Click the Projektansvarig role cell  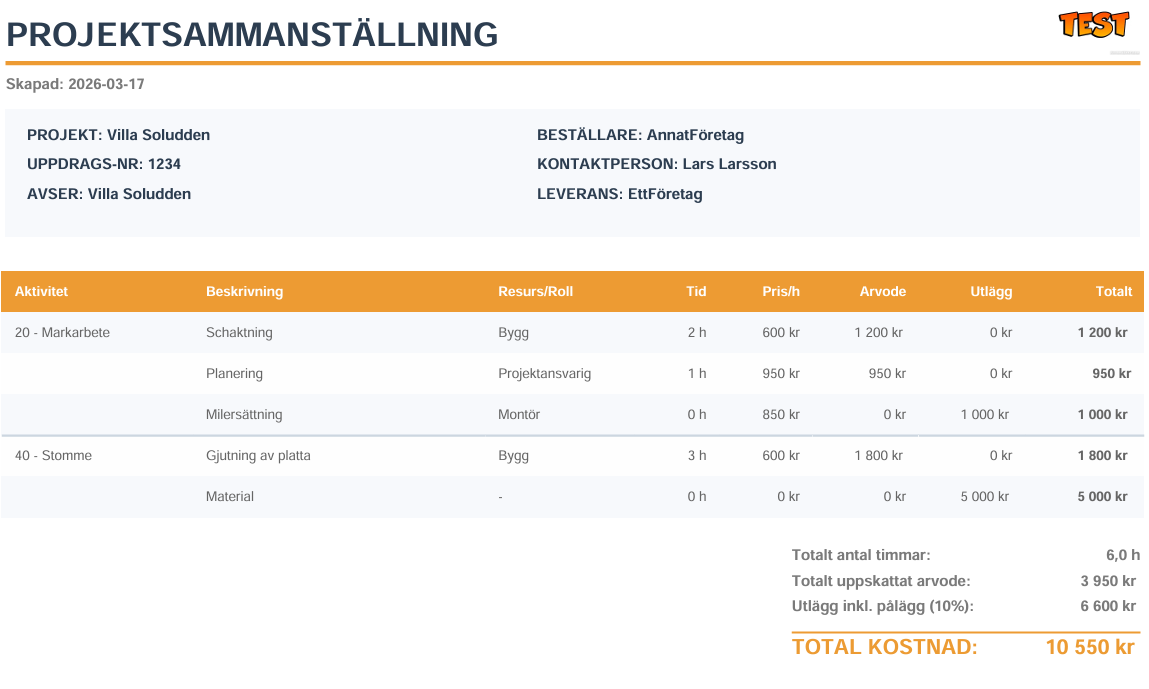[x=544, y=374]
